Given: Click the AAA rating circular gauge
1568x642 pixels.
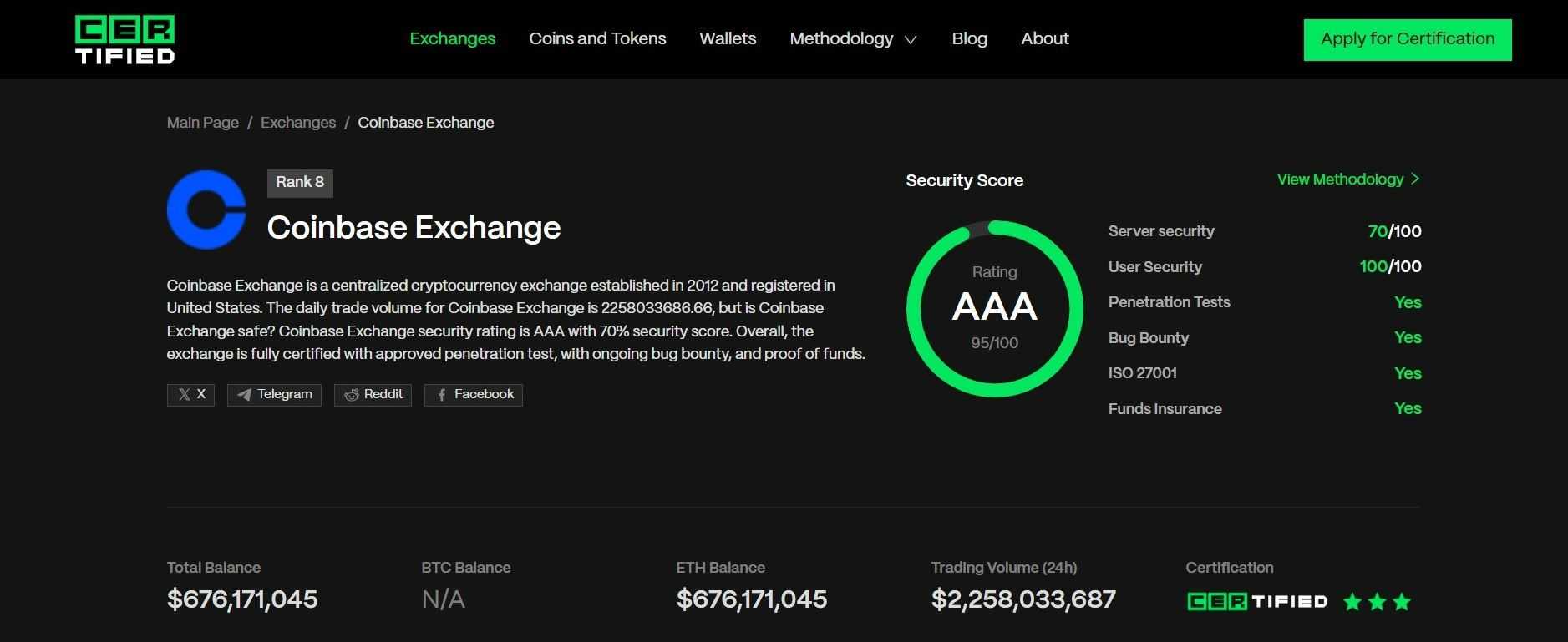Looking at the screenshot, I should tap(995, 309).
